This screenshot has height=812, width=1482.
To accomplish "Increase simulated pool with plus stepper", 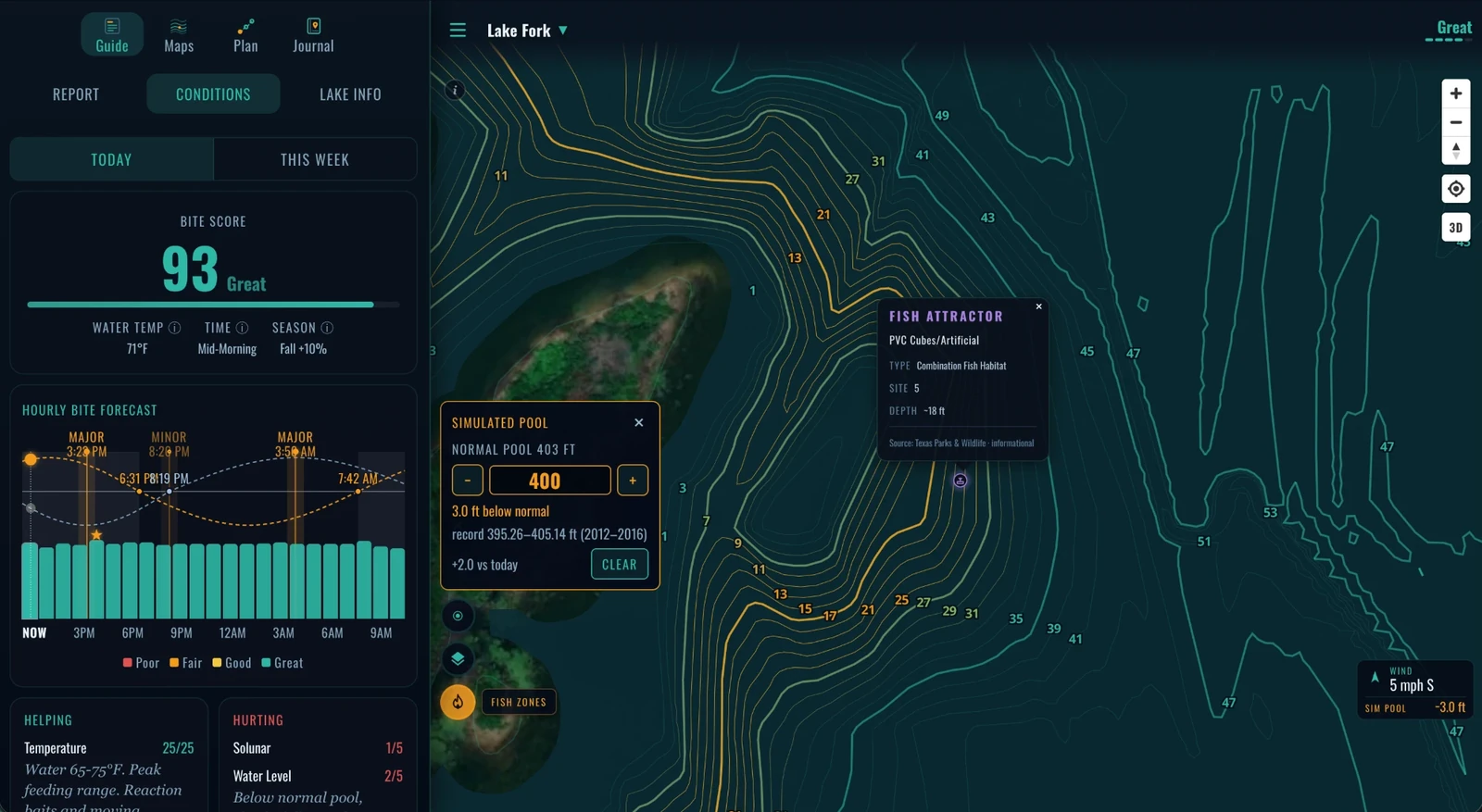I will coord(633,481).
